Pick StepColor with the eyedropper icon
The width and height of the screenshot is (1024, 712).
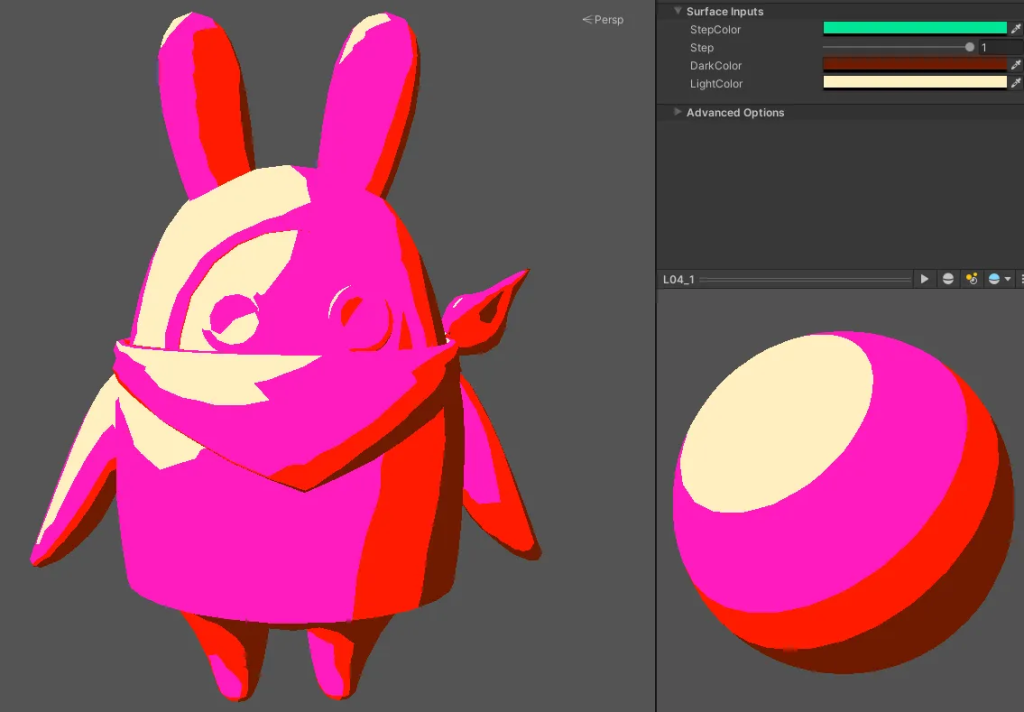pyautogui.click(x=1016, y=29)
